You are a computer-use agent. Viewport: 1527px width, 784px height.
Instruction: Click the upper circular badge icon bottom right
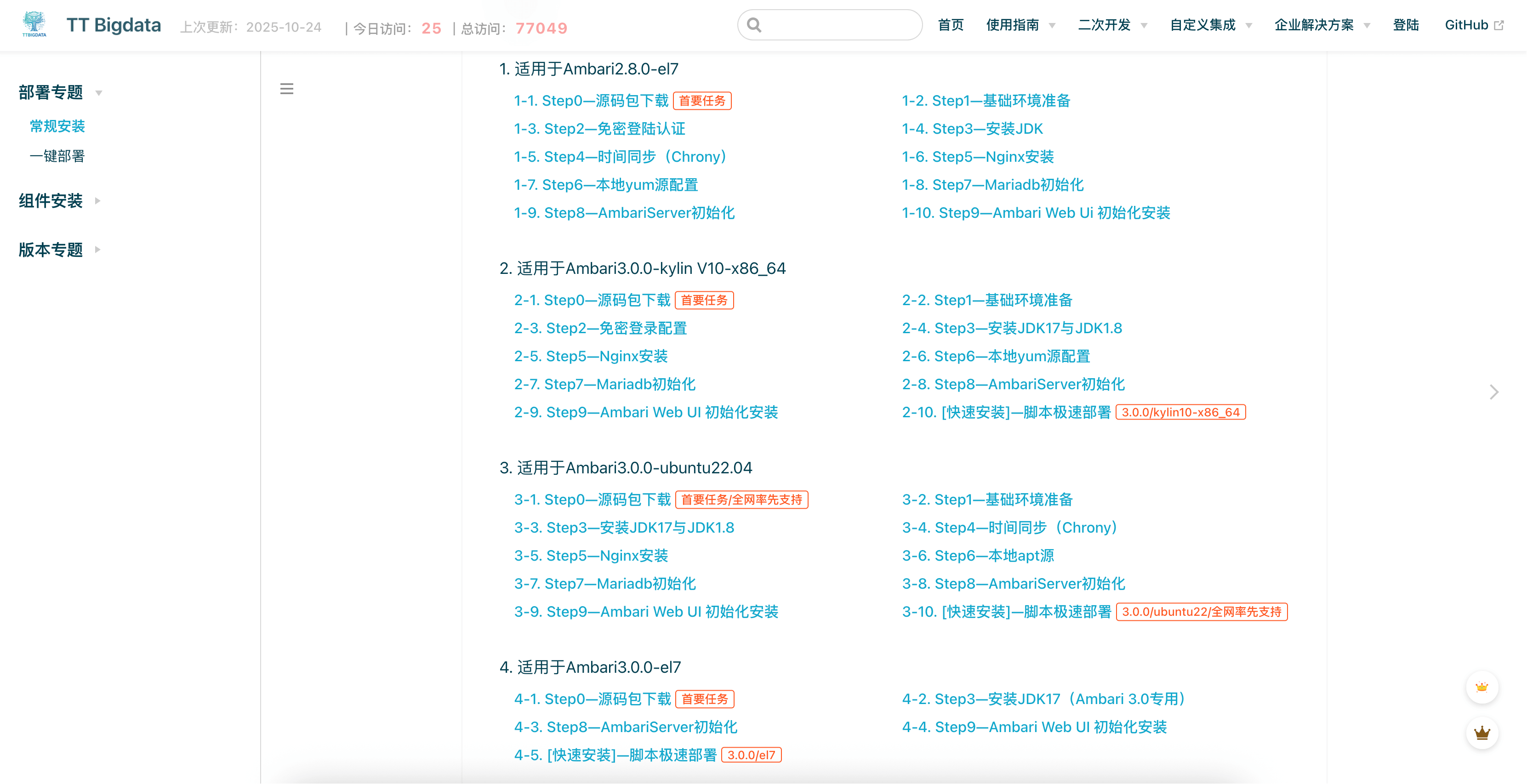1482,687
